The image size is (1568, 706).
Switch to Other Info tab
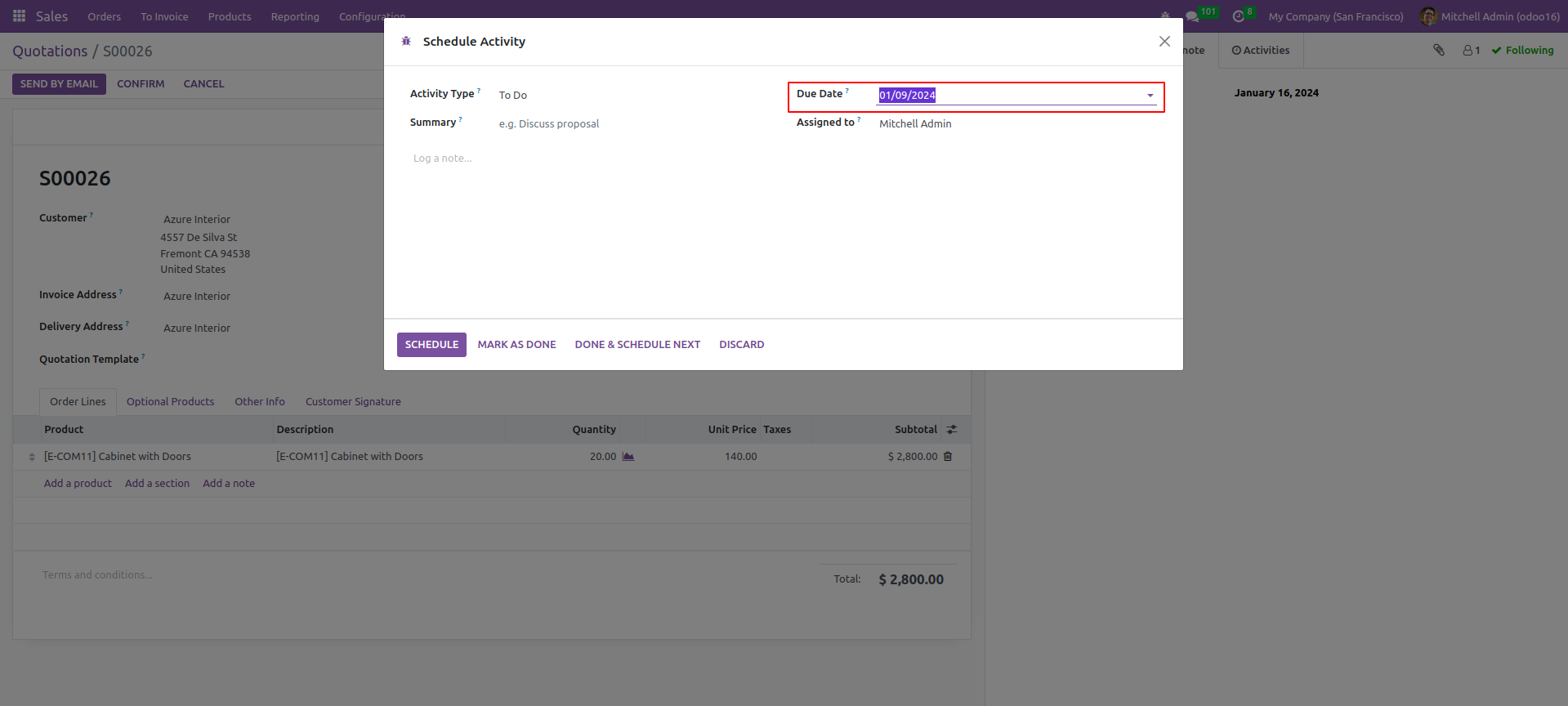click(x=260, y=401)
